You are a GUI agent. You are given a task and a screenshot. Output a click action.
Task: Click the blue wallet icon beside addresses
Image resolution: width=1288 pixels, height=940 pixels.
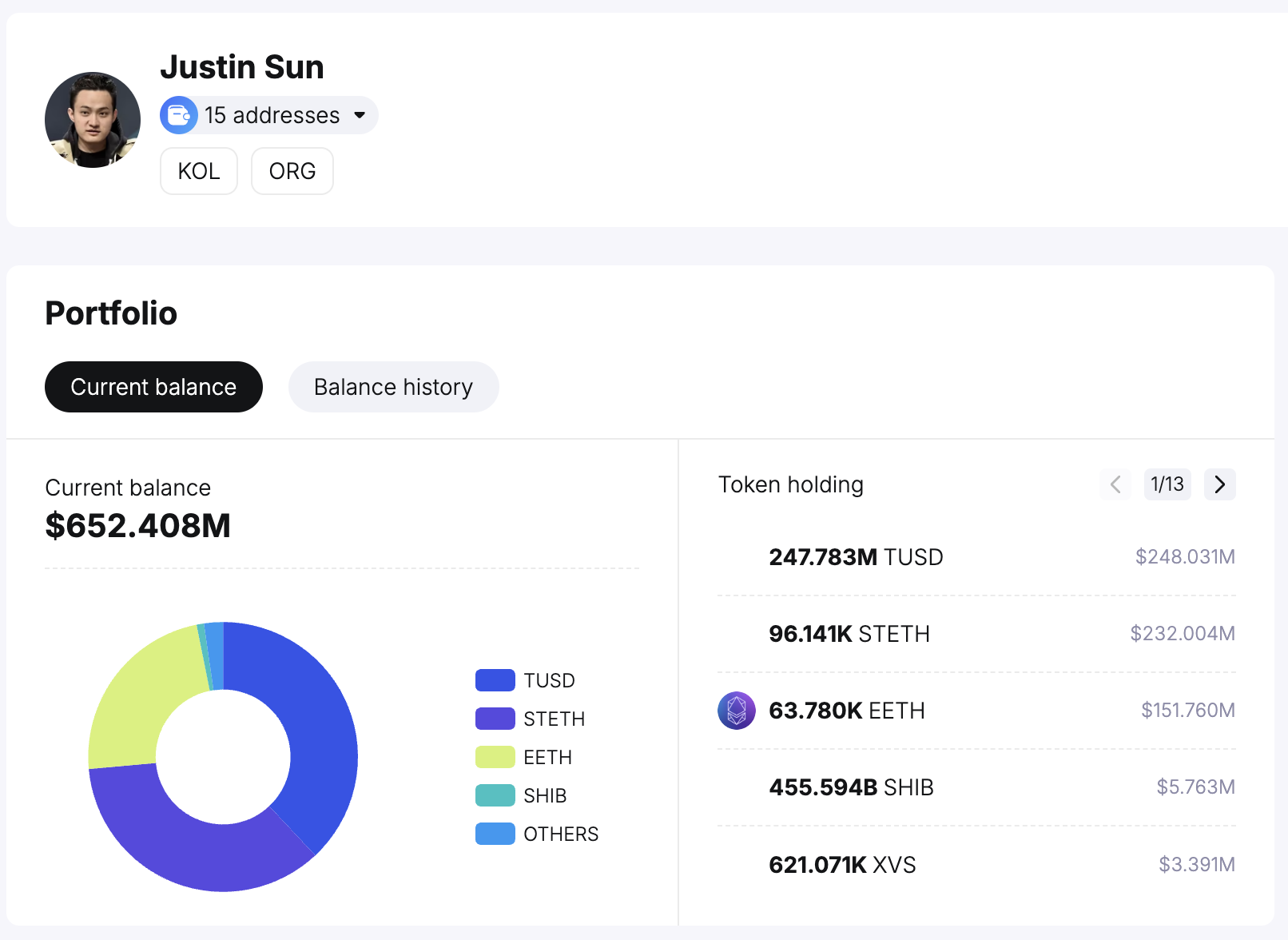[x=179, y=115]
